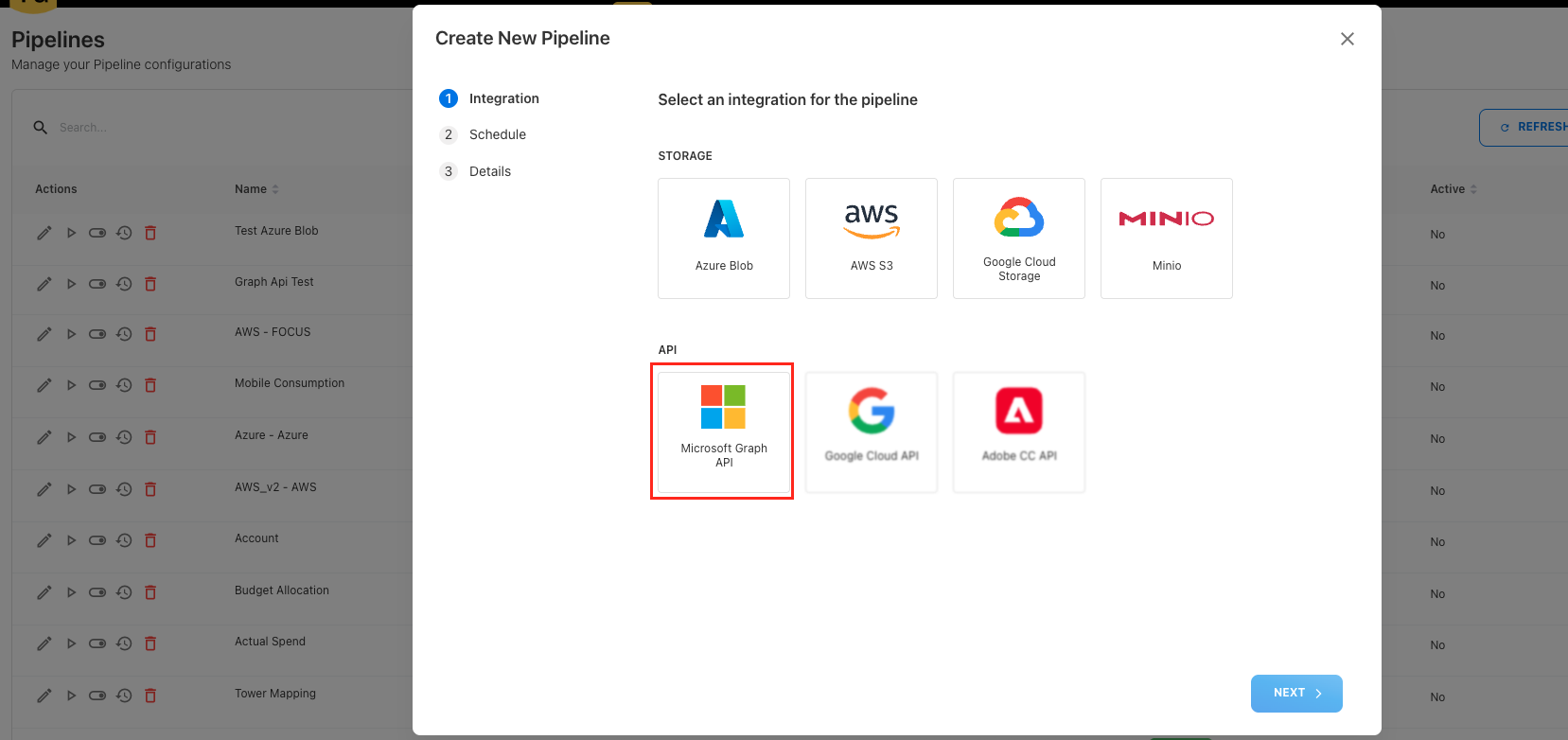
Task: Go to the Schedule step
Action: 497,134
